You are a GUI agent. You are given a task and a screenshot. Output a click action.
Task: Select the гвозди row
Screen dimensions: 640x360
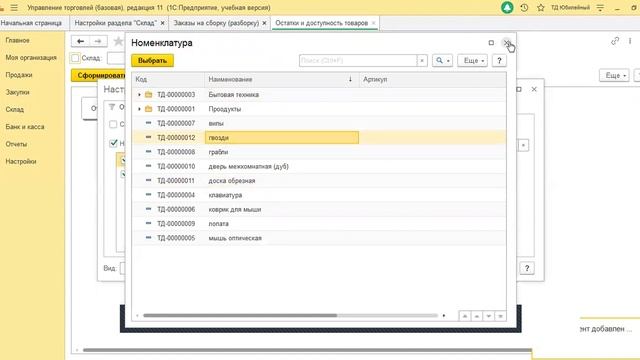coord(319,138)
